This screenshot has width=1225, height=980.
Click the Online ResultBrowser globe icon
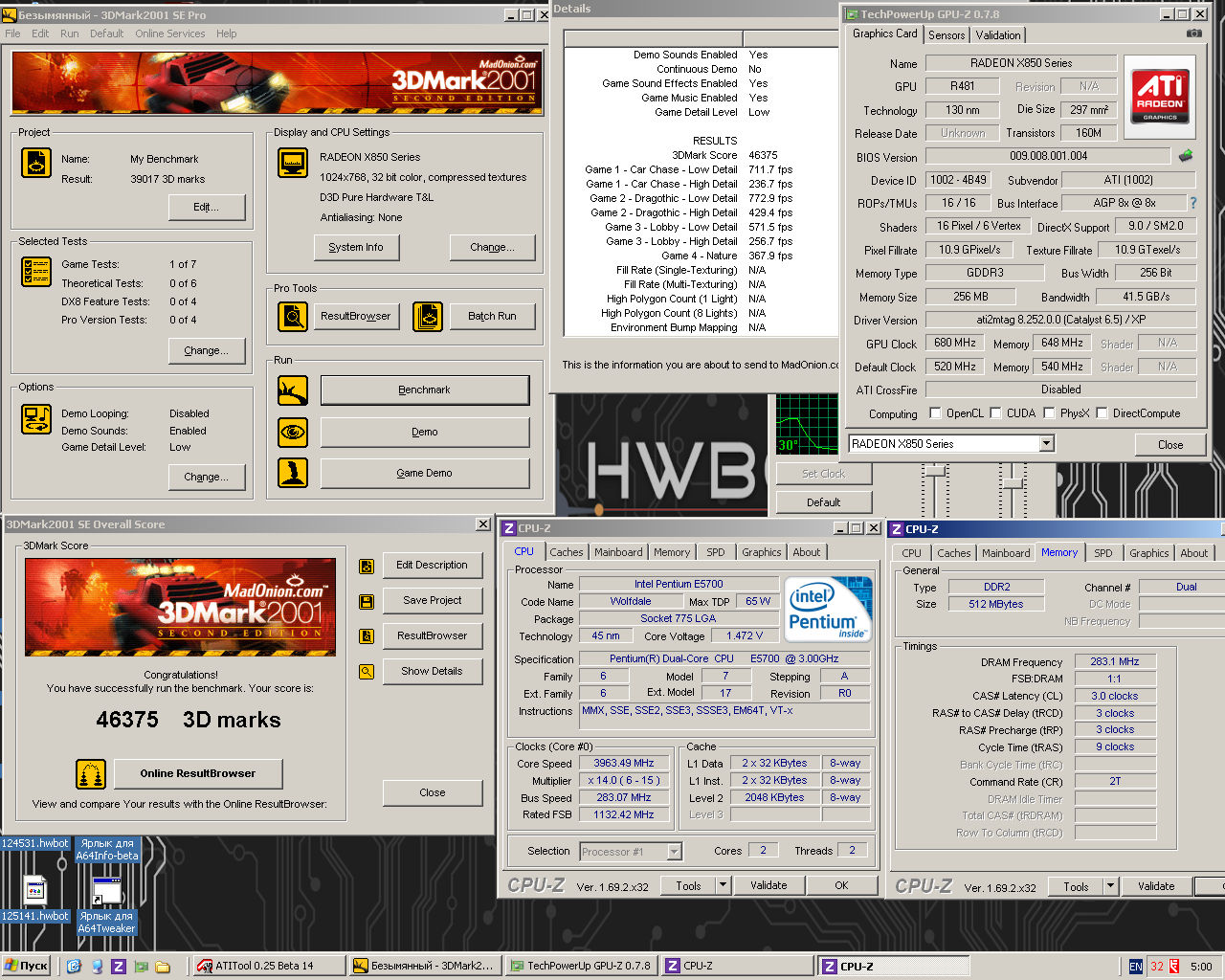[x=91, y=773]
